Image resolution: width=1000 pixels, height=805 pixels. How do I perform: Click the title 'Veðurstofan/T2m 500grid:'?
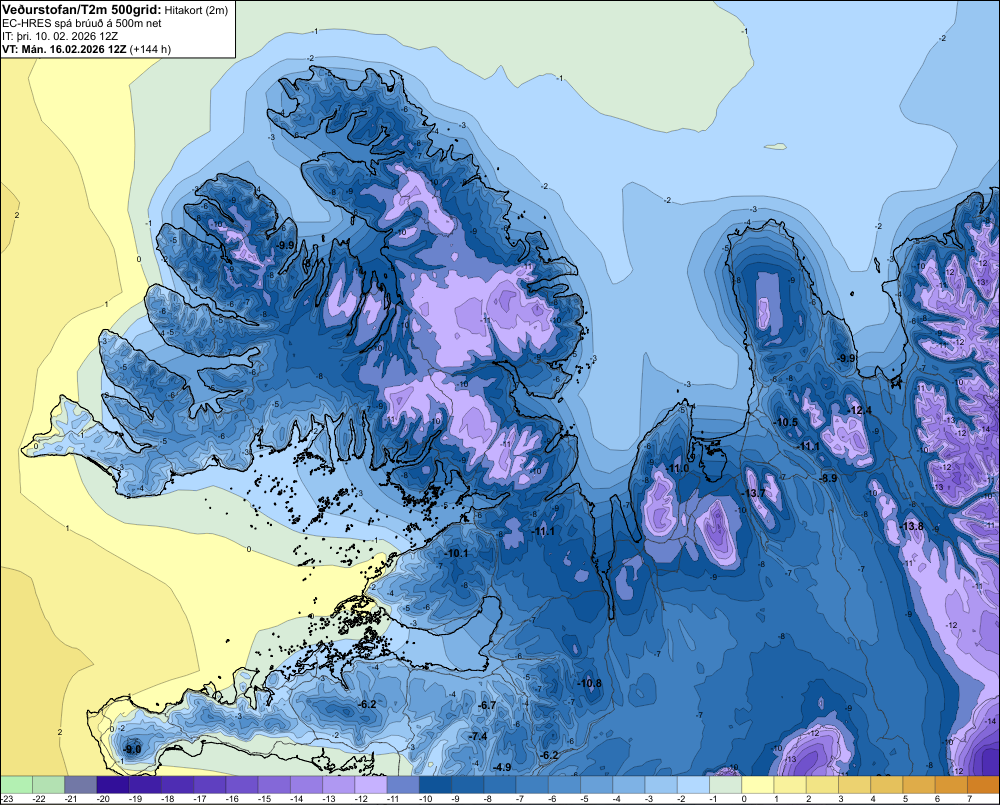tap(82, 9)
